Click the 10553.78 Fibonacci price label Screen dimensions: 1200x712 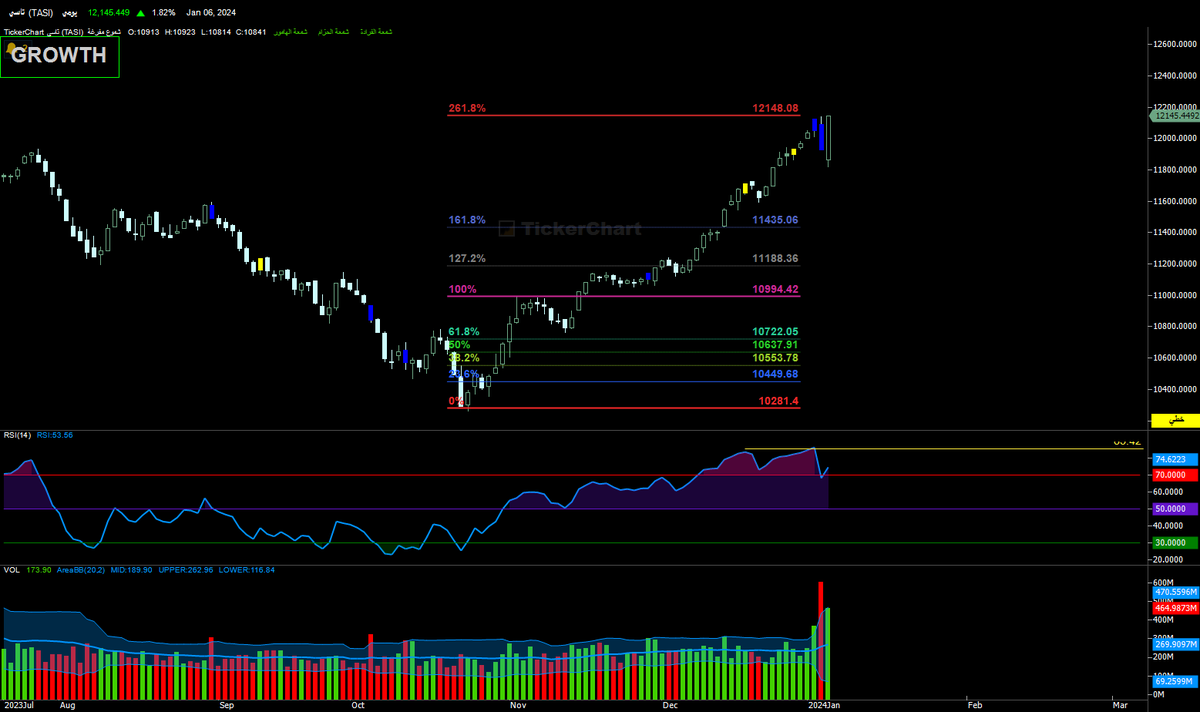(x=776, y=358)
